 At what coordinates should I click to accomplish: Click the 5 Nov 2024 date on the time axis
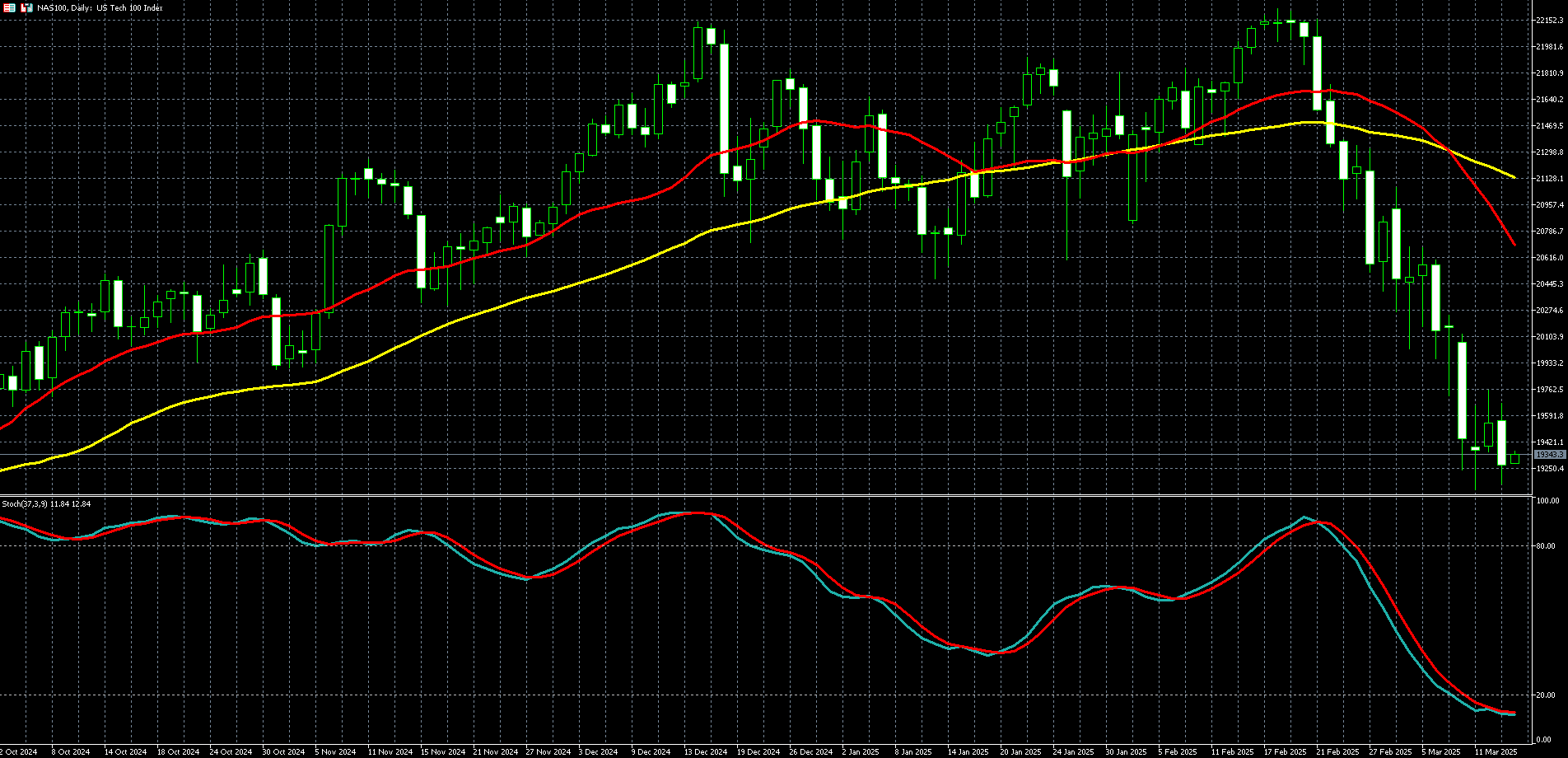click(335, 751)
